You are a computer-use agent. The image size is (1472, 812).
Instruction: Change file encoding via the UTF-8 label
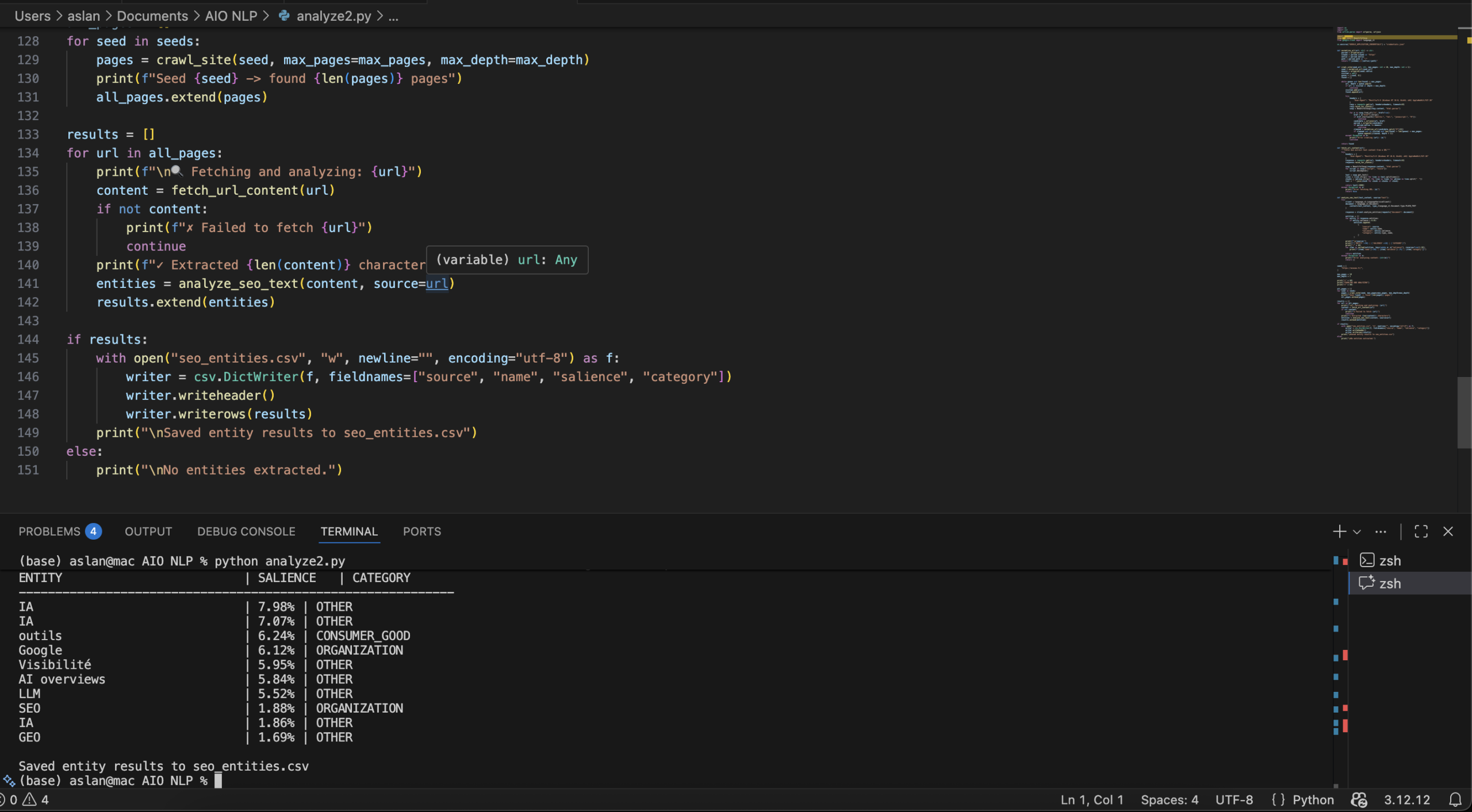coord(1234,799)
